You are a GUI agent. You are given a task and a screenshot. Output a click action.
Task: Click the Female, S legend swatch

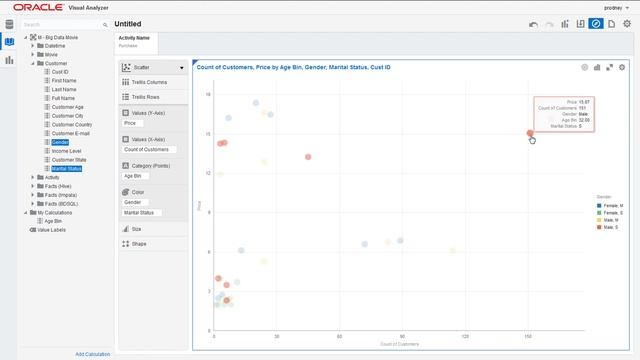click(599, 213)
